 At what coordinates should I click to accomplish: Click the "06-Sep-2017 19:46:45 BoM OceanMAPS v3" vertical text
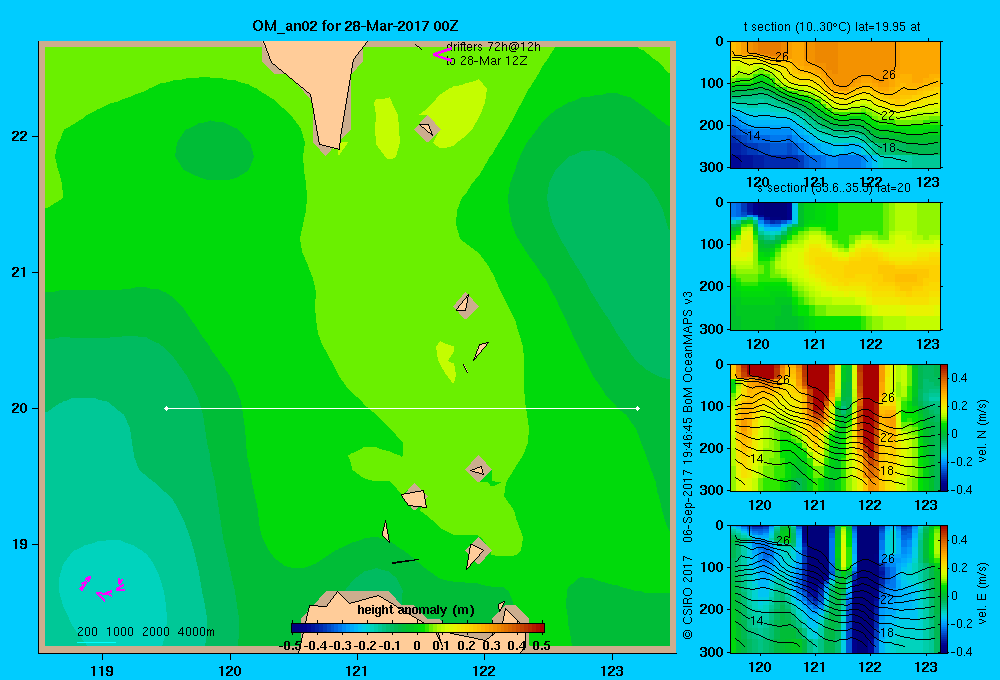pyautogui.click(x=688, y=417)
